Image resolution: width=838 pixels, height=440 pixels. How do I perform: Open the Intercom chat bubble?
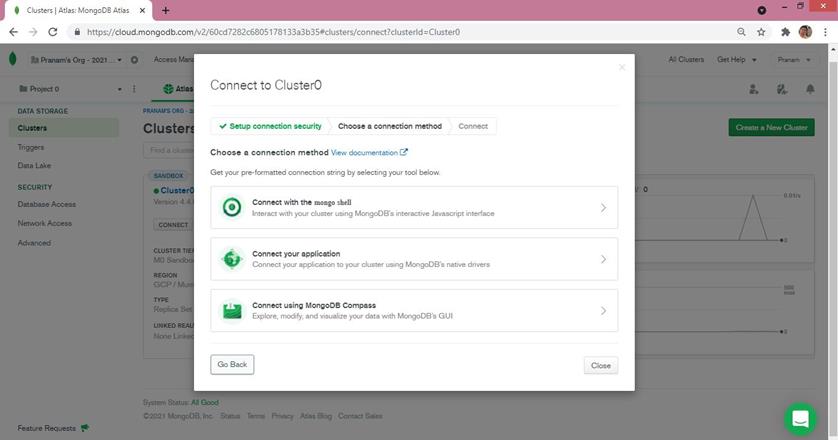tap(800, 419)
